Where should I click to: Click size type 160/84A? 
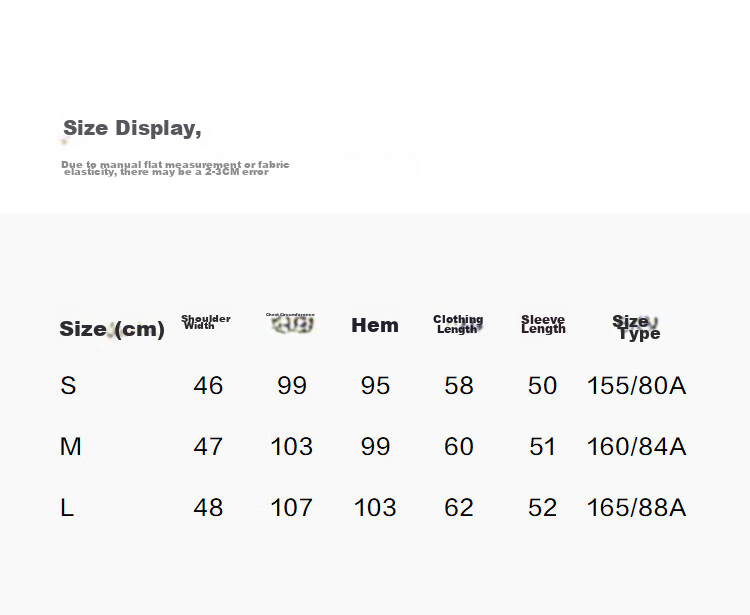(636, 446)
